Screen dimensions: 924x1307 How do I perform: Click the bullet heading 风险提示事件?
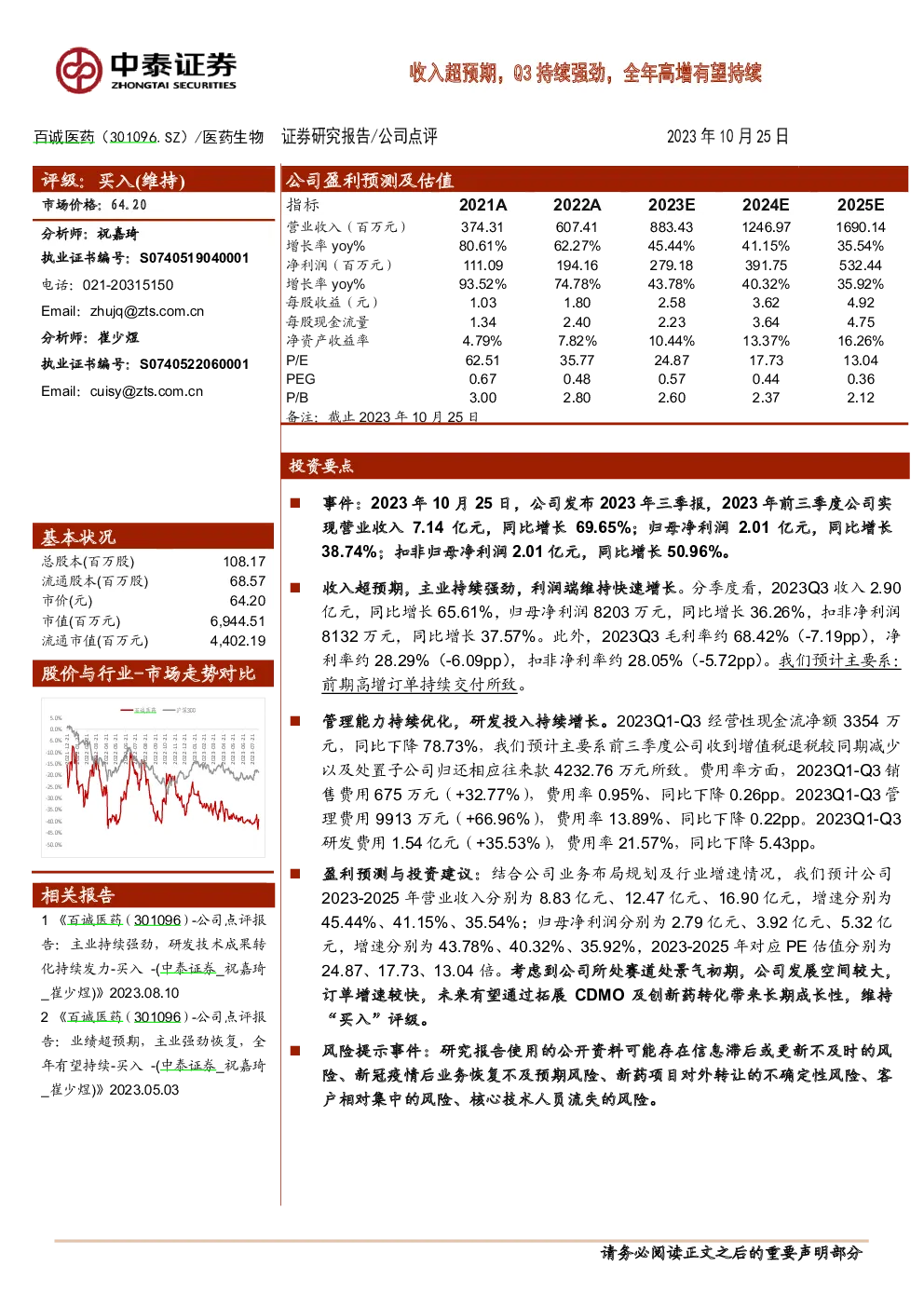click(x=376, y=1051)
